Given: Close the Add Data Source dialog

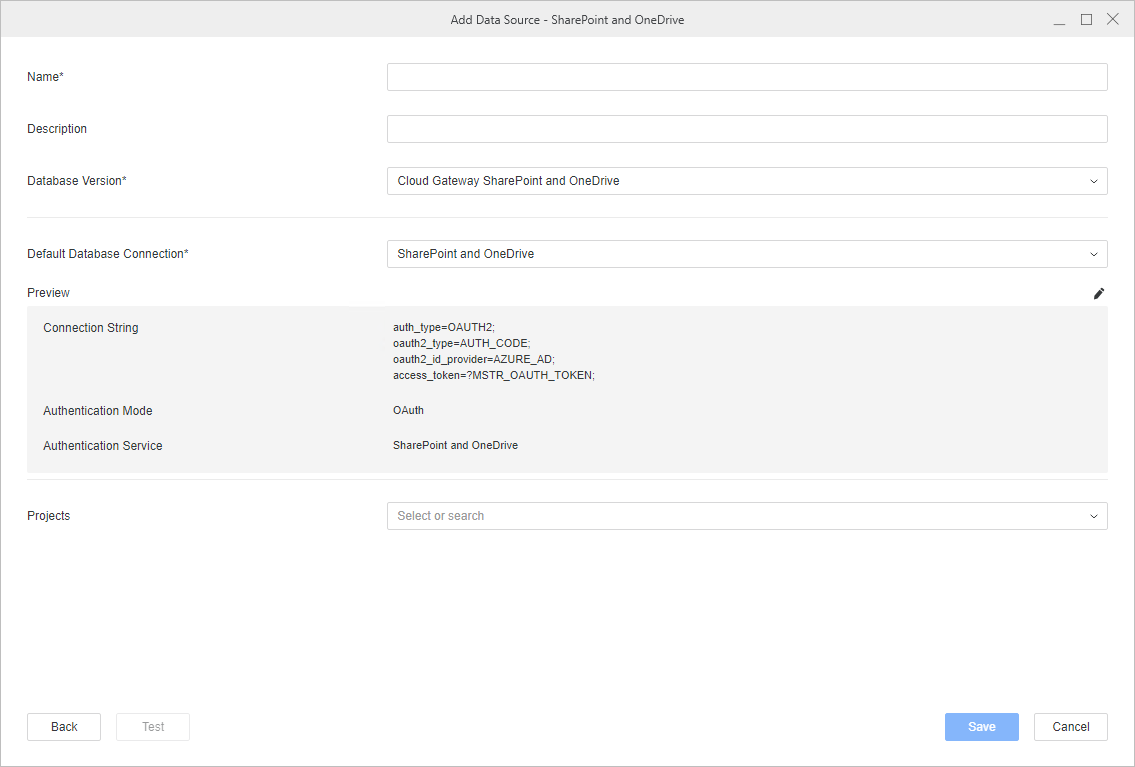Looking at the screenshot, I should coord(1112,19).
